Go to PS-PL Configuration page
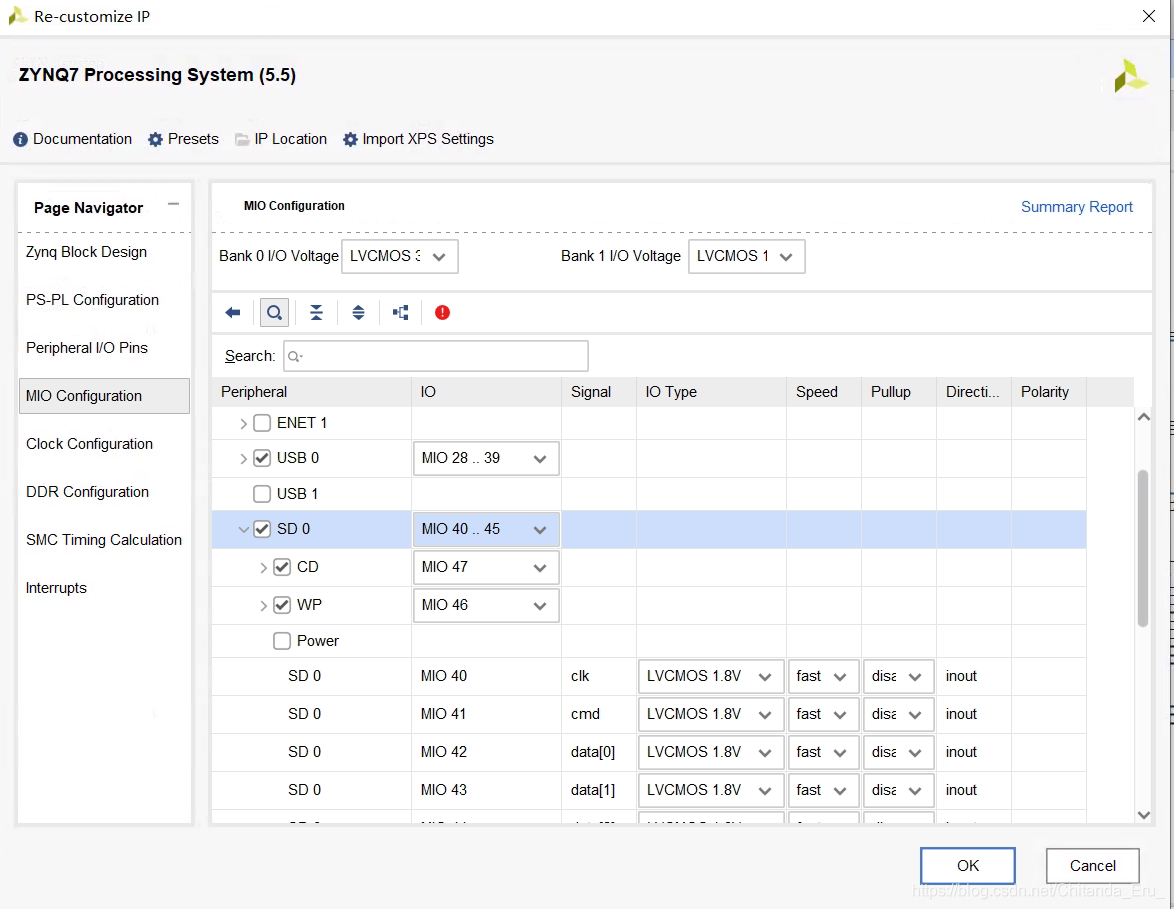This screenshot has height=909, width=1174. click(92, 300)
